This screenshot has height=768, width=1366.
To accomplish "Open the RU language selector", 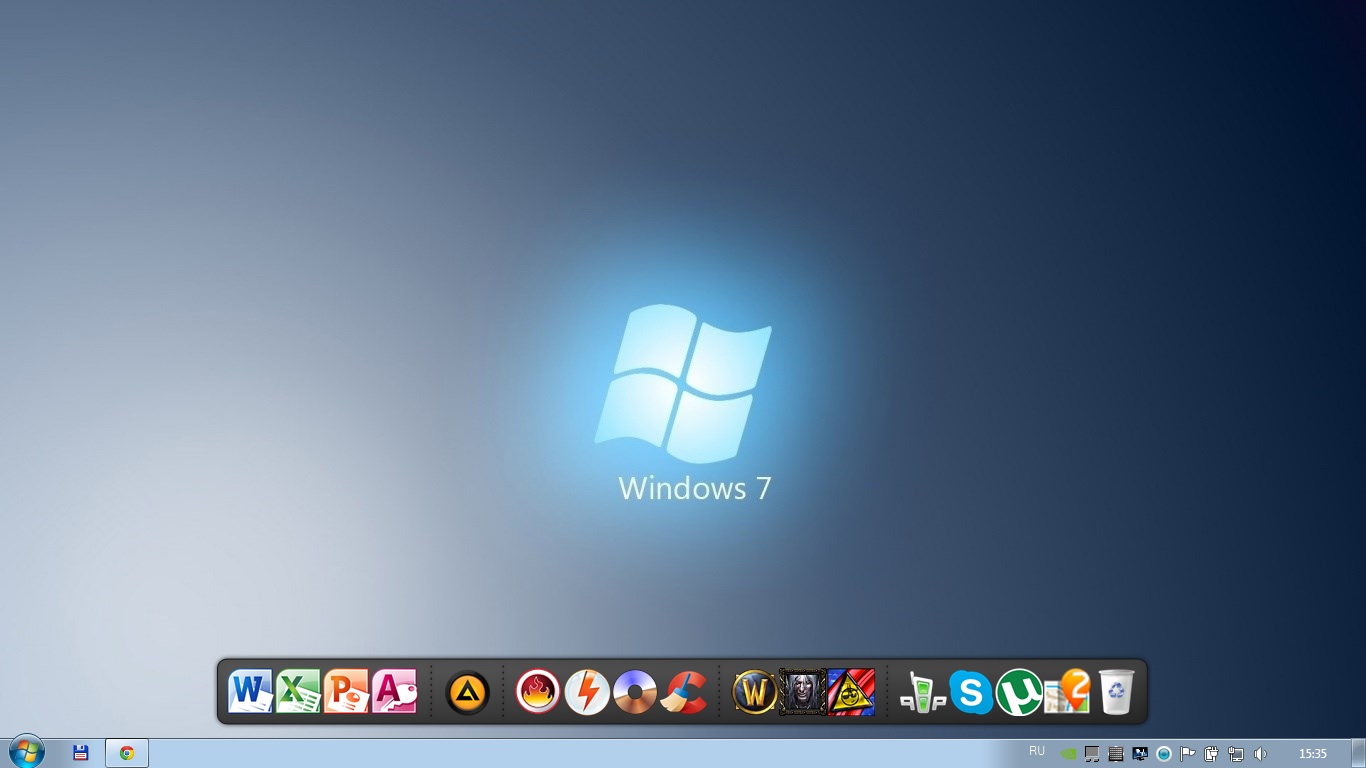I will click(x=1037, y=752).
